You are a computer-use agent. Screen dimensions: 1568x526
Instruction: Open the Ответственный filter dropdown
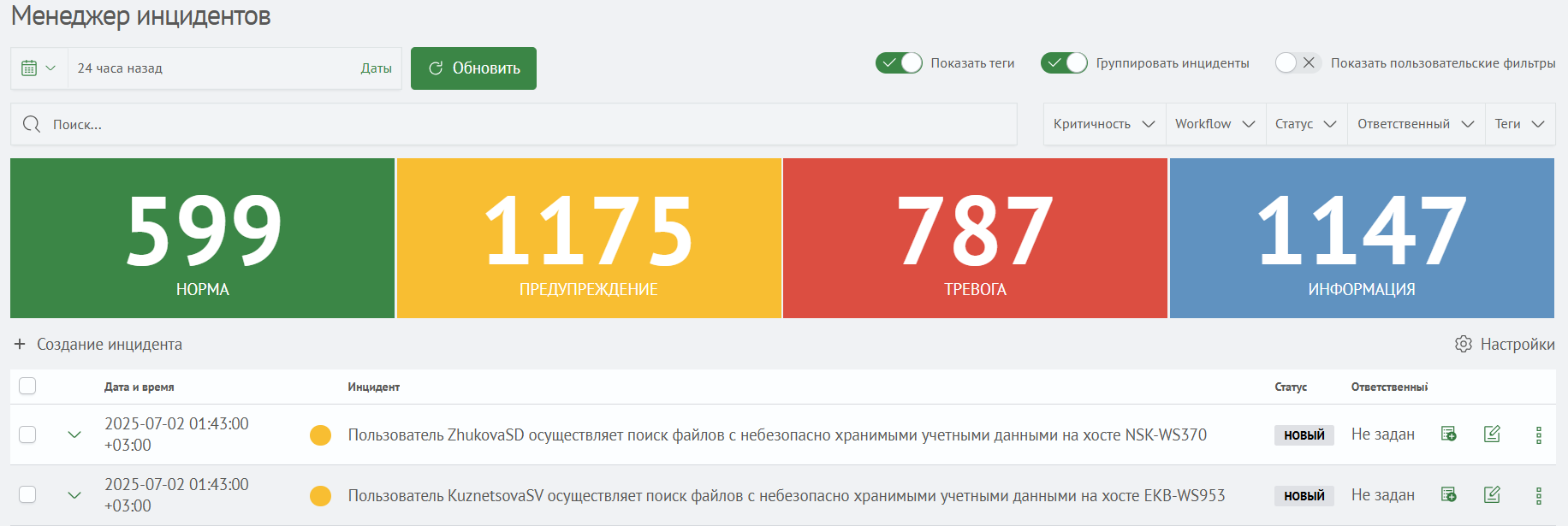(x=1416, y=124)
